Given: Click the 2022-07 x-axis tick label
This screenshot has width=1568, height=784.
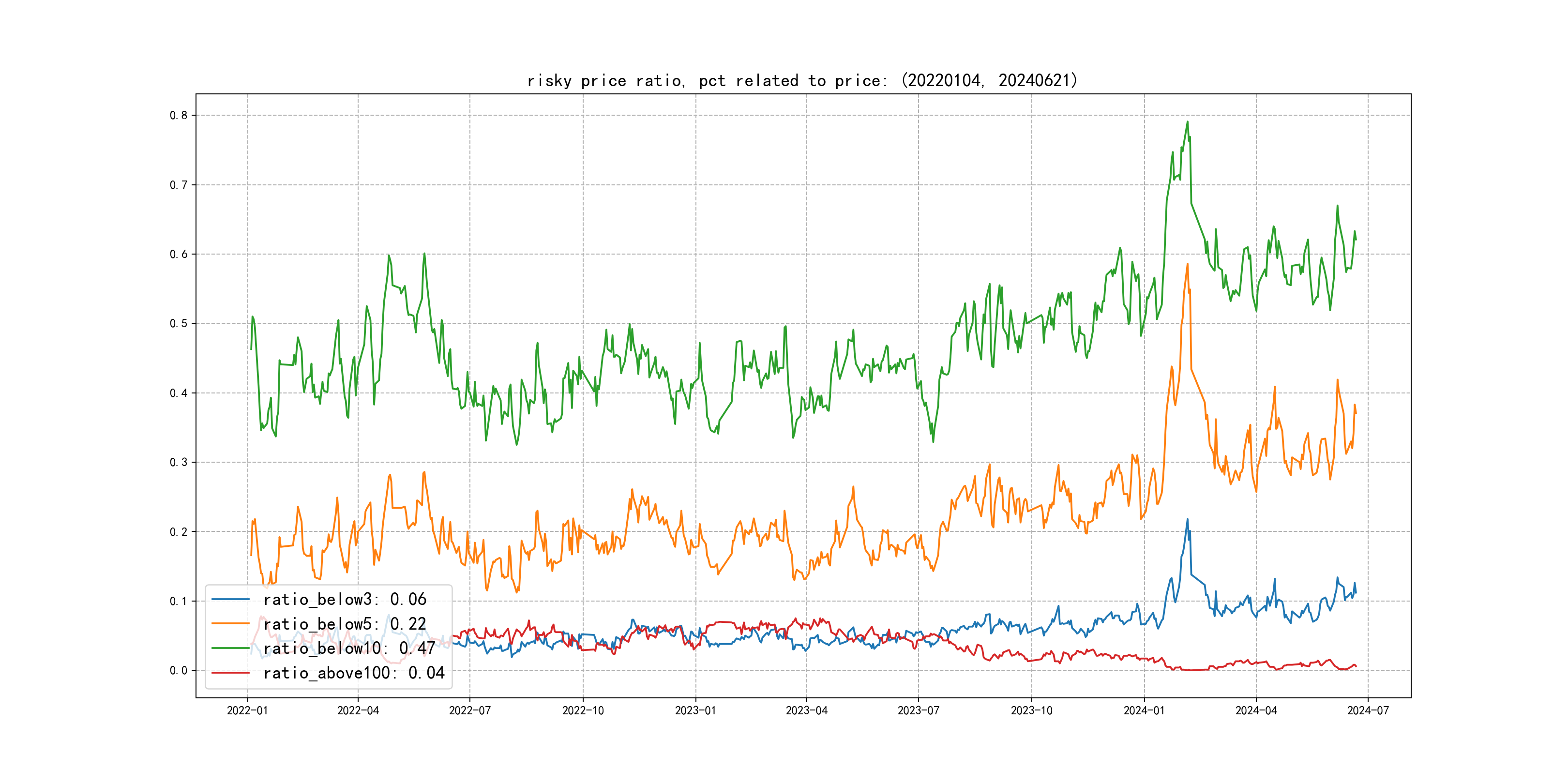Looking at the screenshot, I should (469, 710).
